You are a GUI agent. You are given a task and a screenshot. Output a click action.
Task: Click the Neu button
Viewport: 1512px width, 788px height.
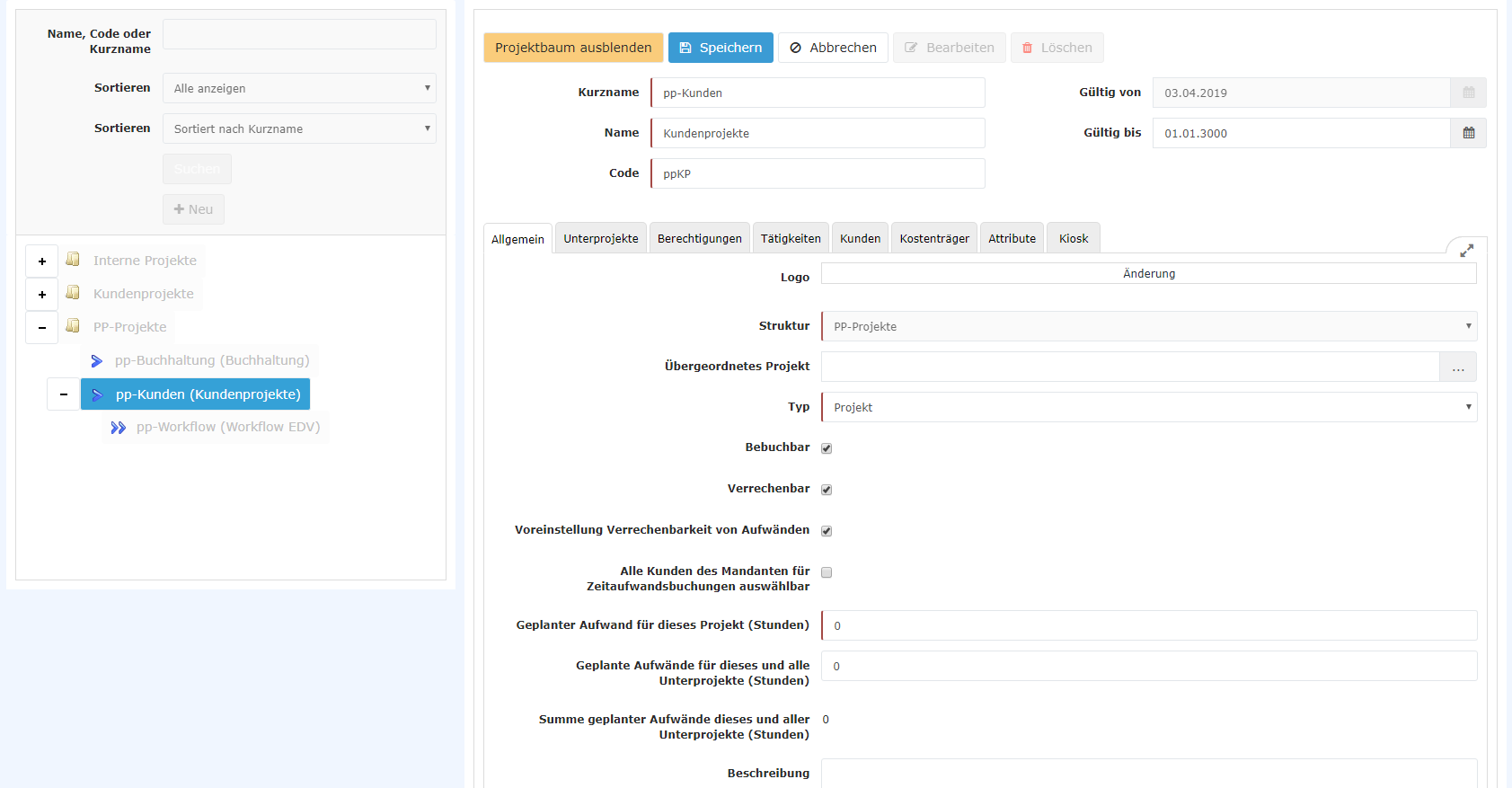pos(193,209)
